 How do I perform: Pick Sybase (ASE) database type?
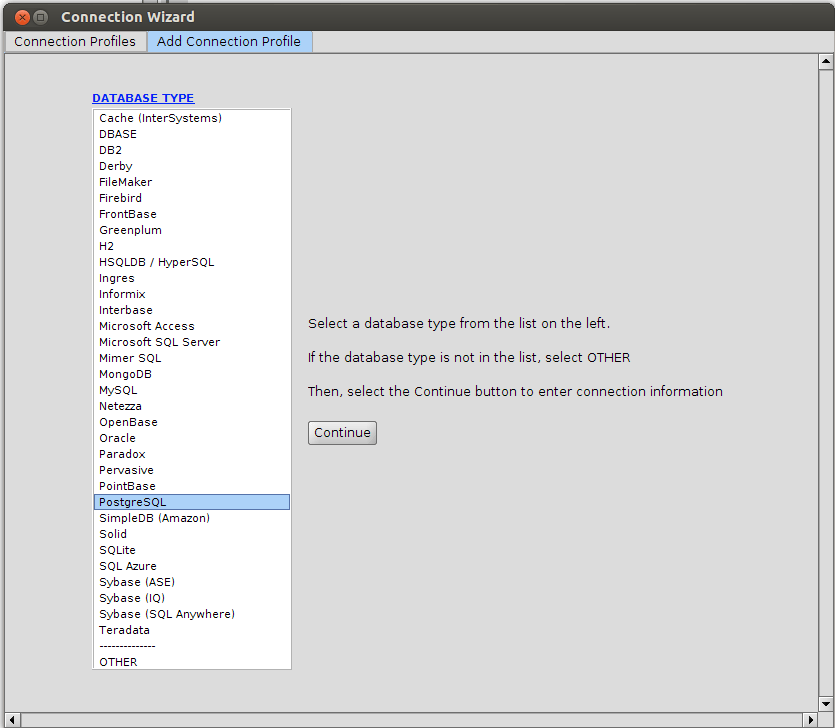coord(137,582)
